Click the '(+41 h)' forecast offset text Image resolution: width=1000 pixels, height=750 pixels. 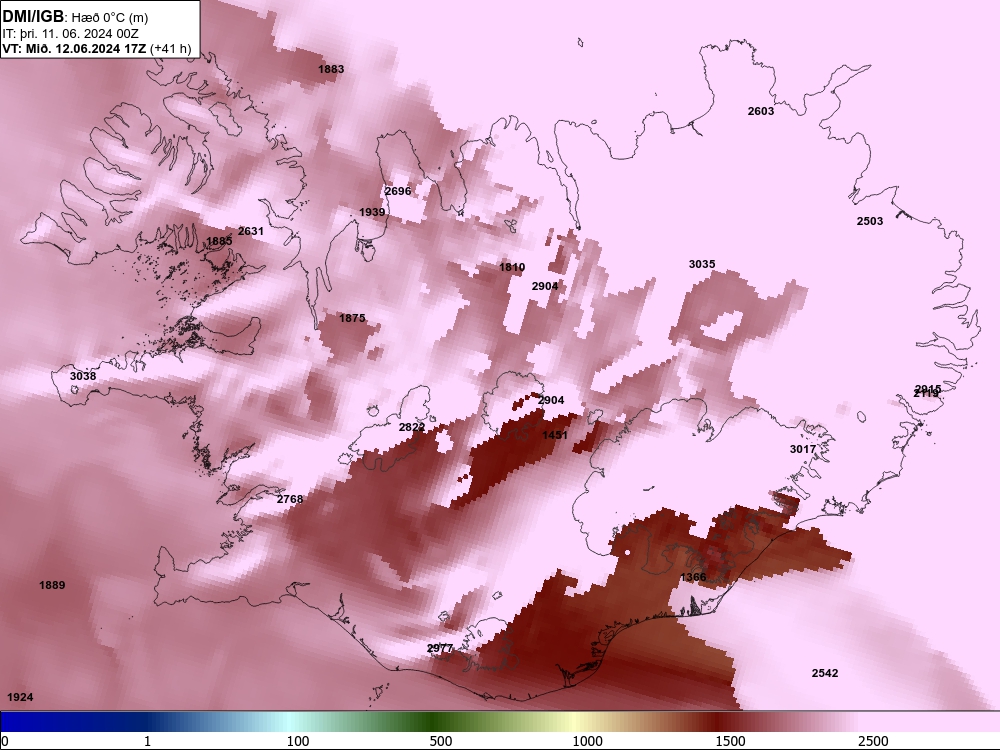click(x=171, y=48)
